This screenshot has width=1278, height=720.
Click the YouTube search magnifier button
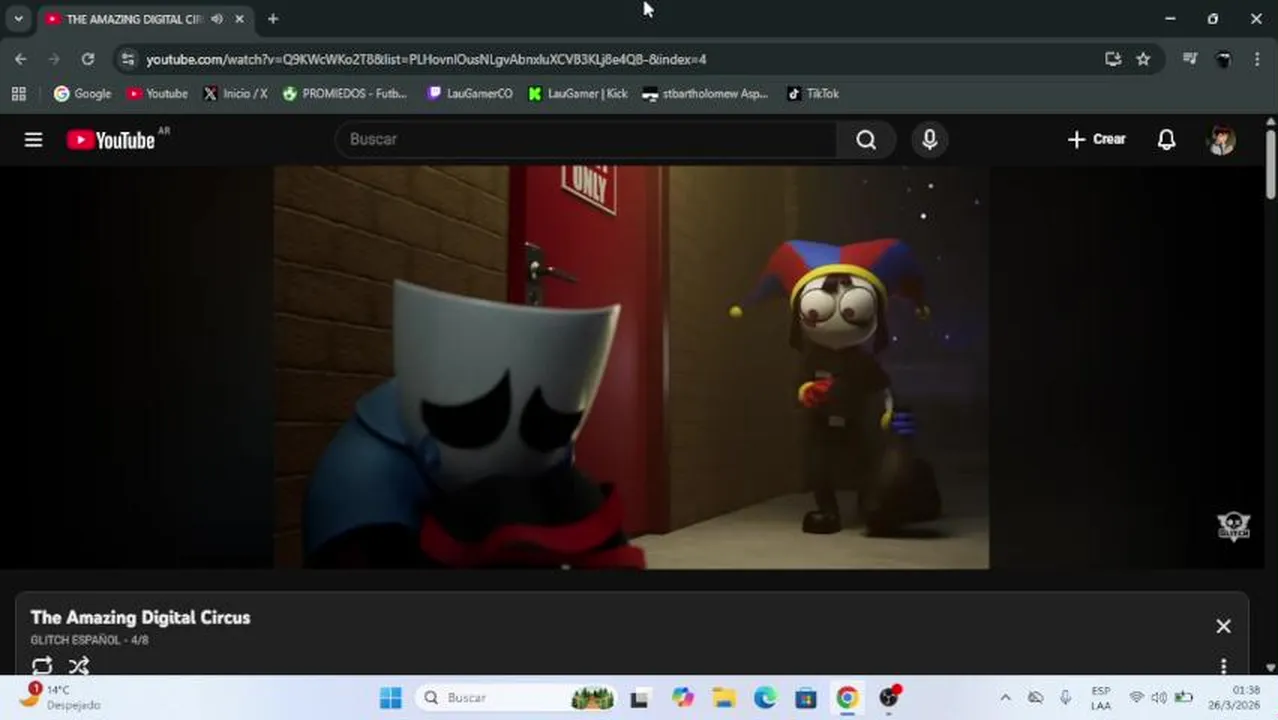tap(866, 140)
